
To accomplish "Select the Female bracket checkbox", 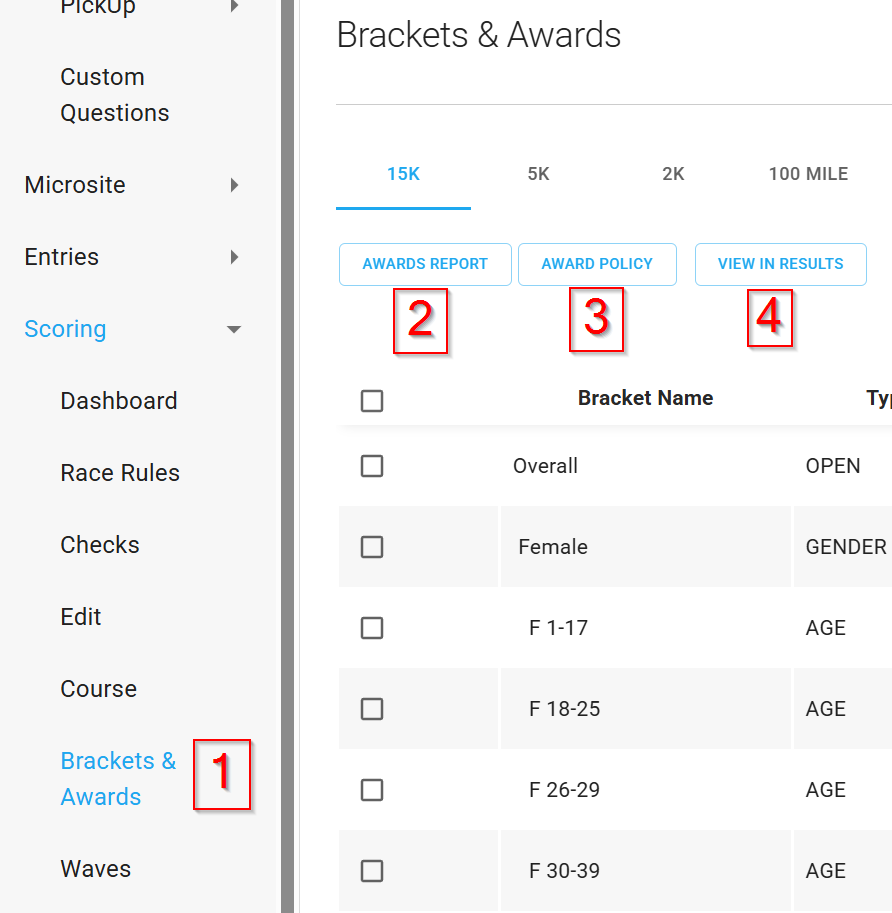I will (372, 547).
